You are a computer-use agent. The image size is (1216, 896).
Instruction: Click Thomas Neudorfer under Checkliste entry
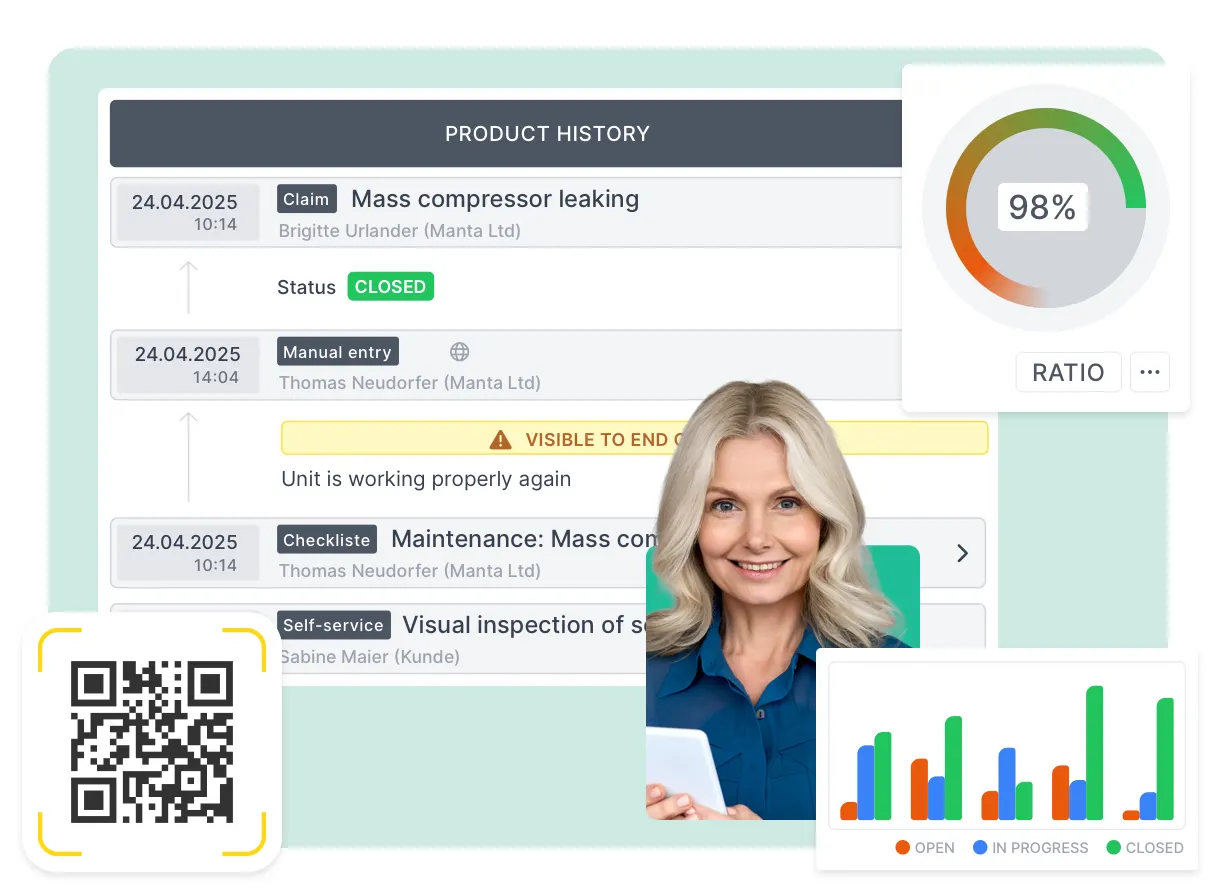(410, 571)
